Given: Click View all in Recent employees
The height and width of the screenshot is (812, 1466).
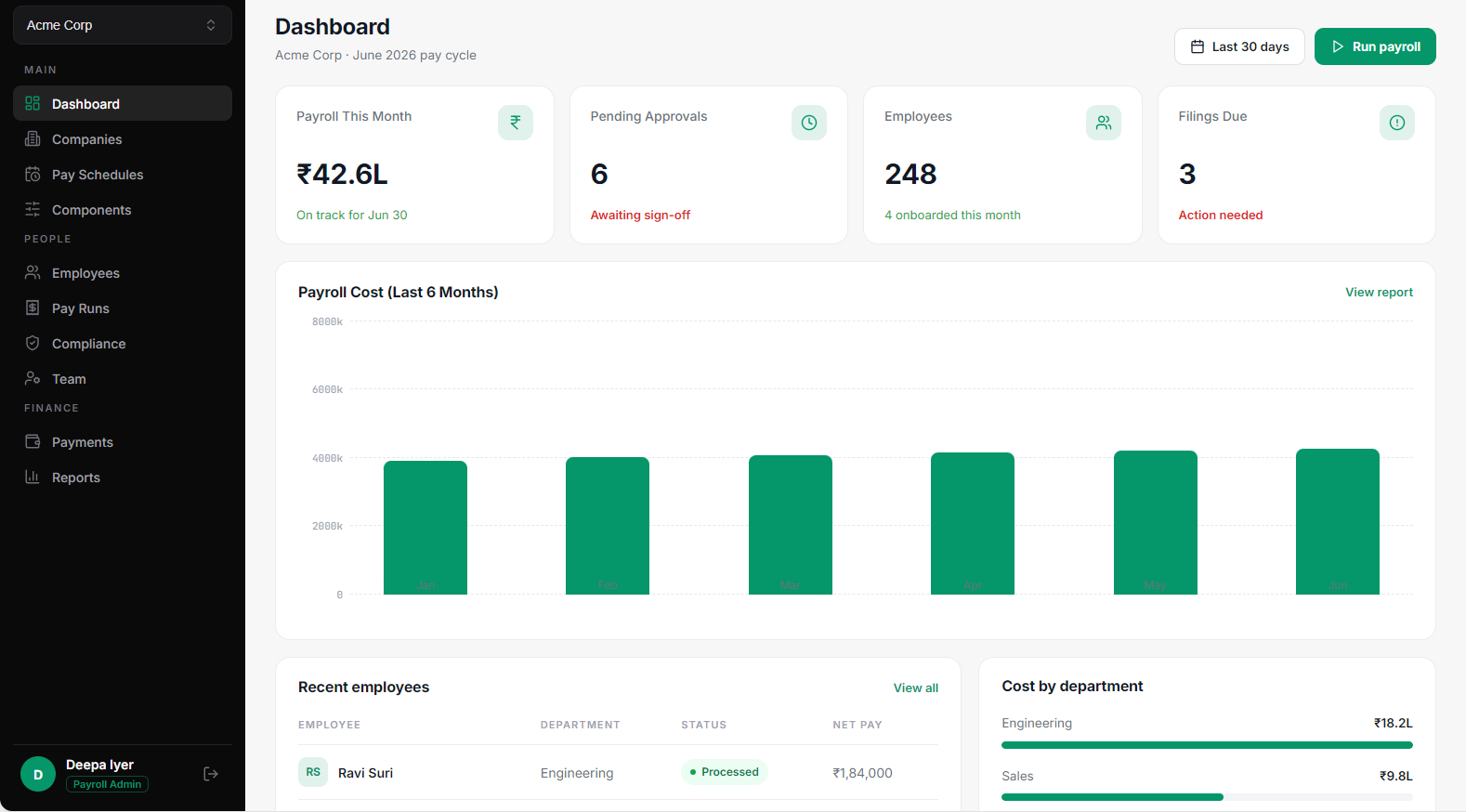Looking at the screenshot, I should [x=916, y=688].
